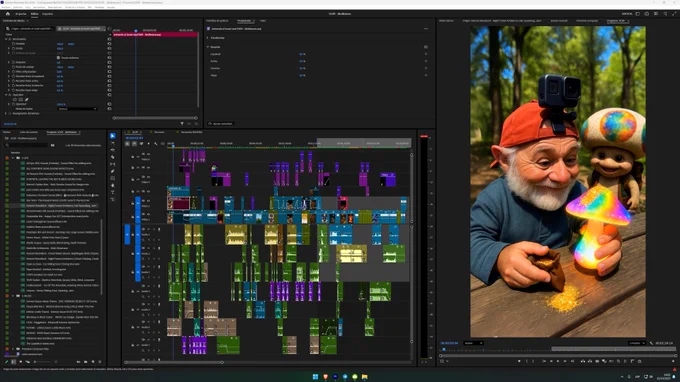Toggle animation stopwatch for Posición

pos(13,44)
